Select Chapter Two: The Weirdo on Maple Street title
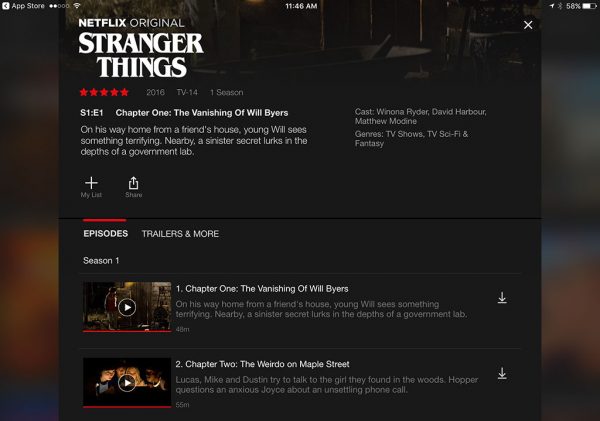 coord(262,364)
